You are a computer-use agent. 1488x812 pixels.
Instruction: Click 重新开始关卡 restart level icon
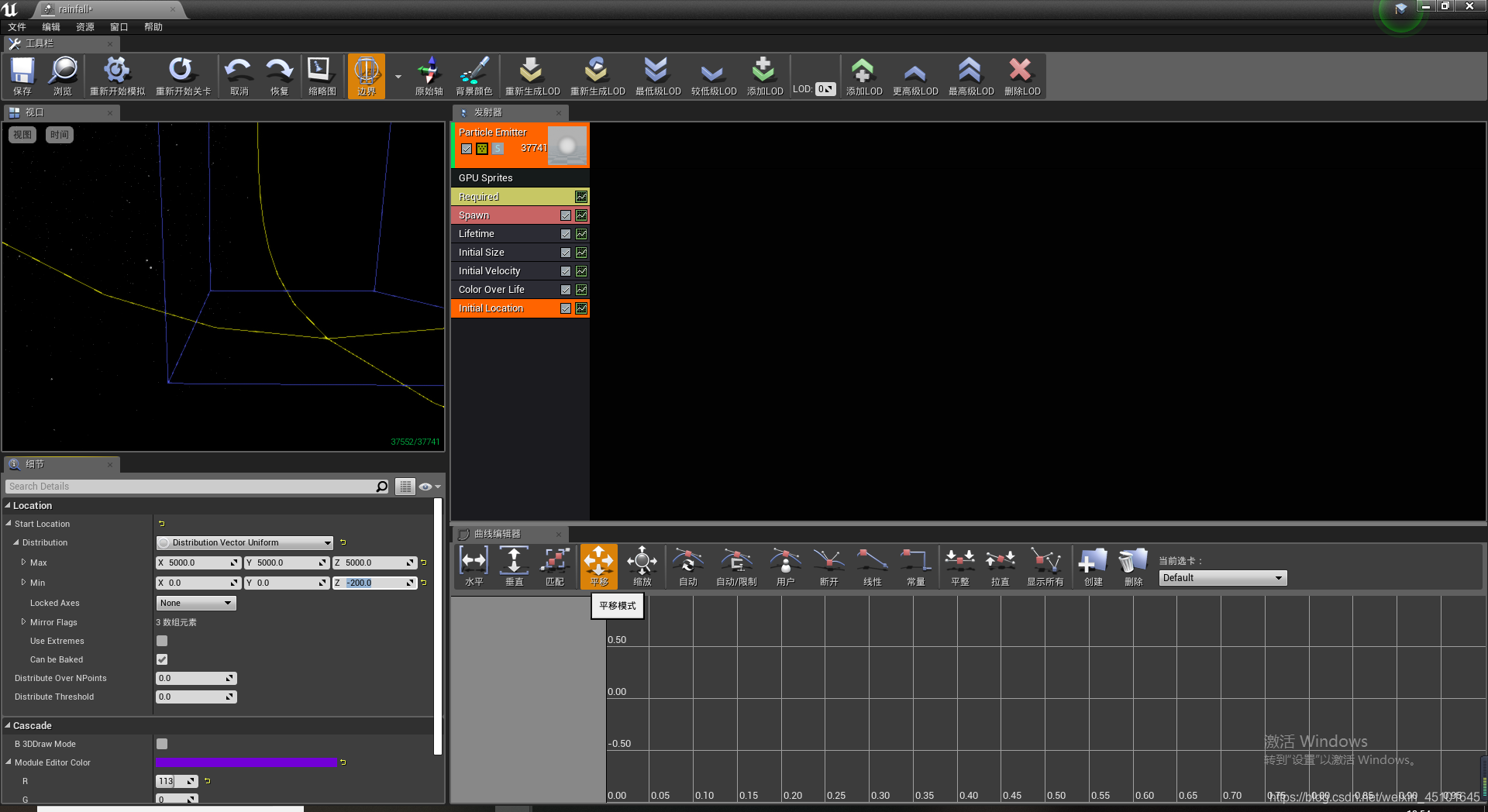[183, 75]
